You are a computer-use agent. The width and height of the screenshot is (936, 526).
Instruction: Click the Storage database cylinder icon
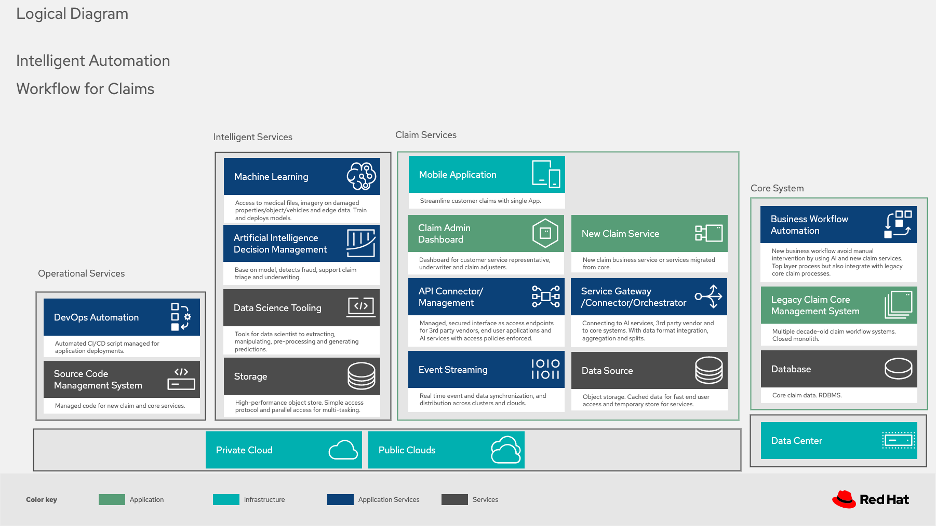[361, 376]
